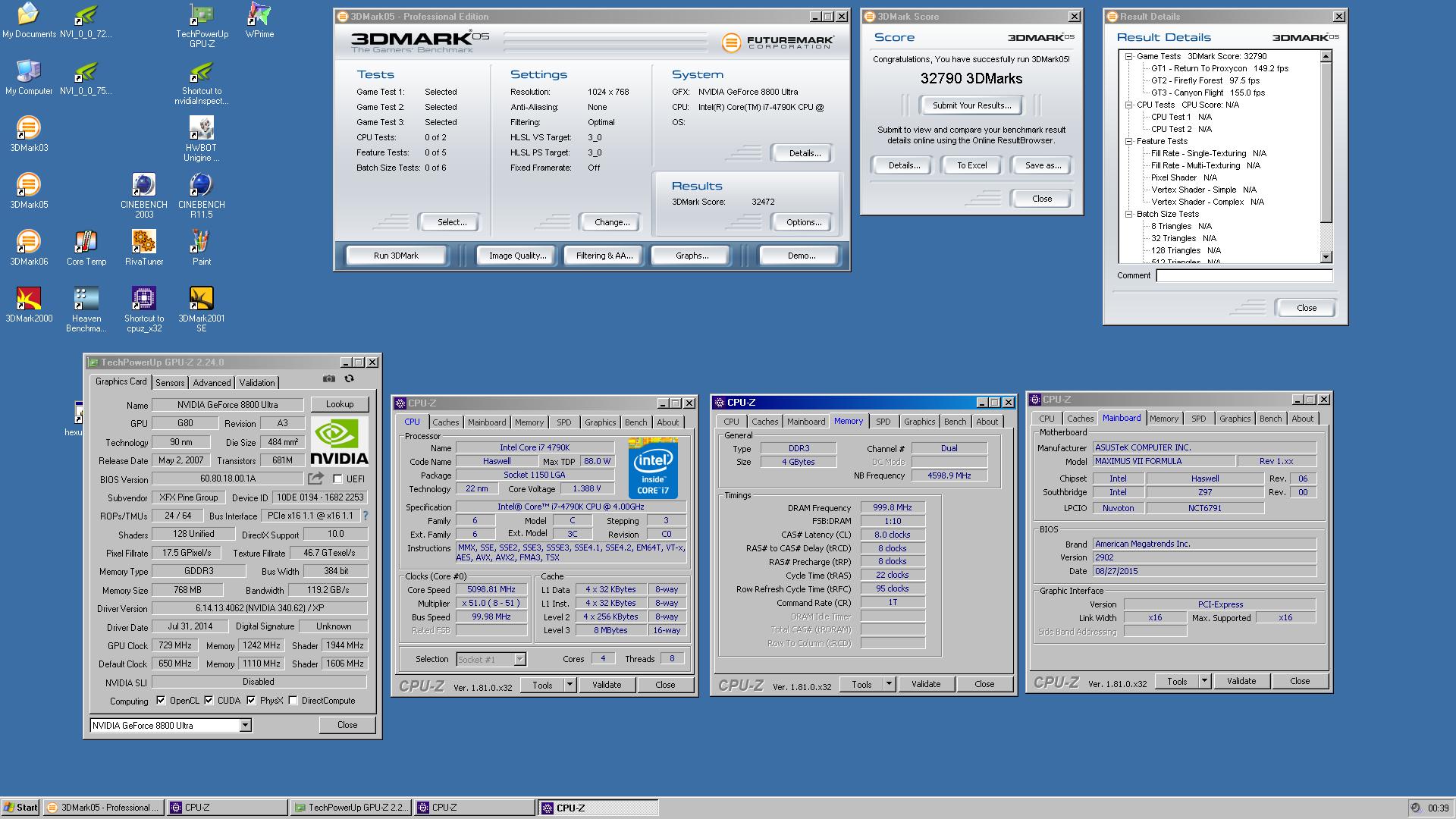Launch the 3DMark03 desktop shortcut

29,134
